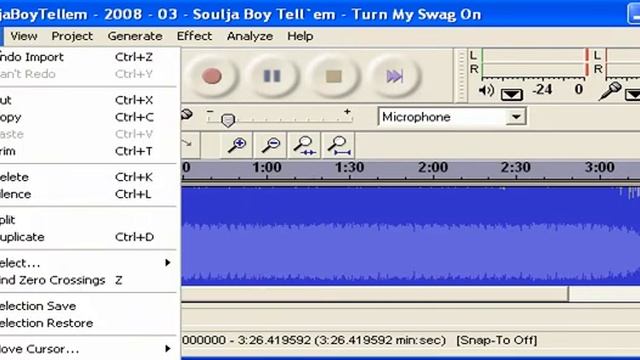Choose Cut menu entry with Ctrl+X
This screenshot has height=360, width=640.
tap(88, 100)
